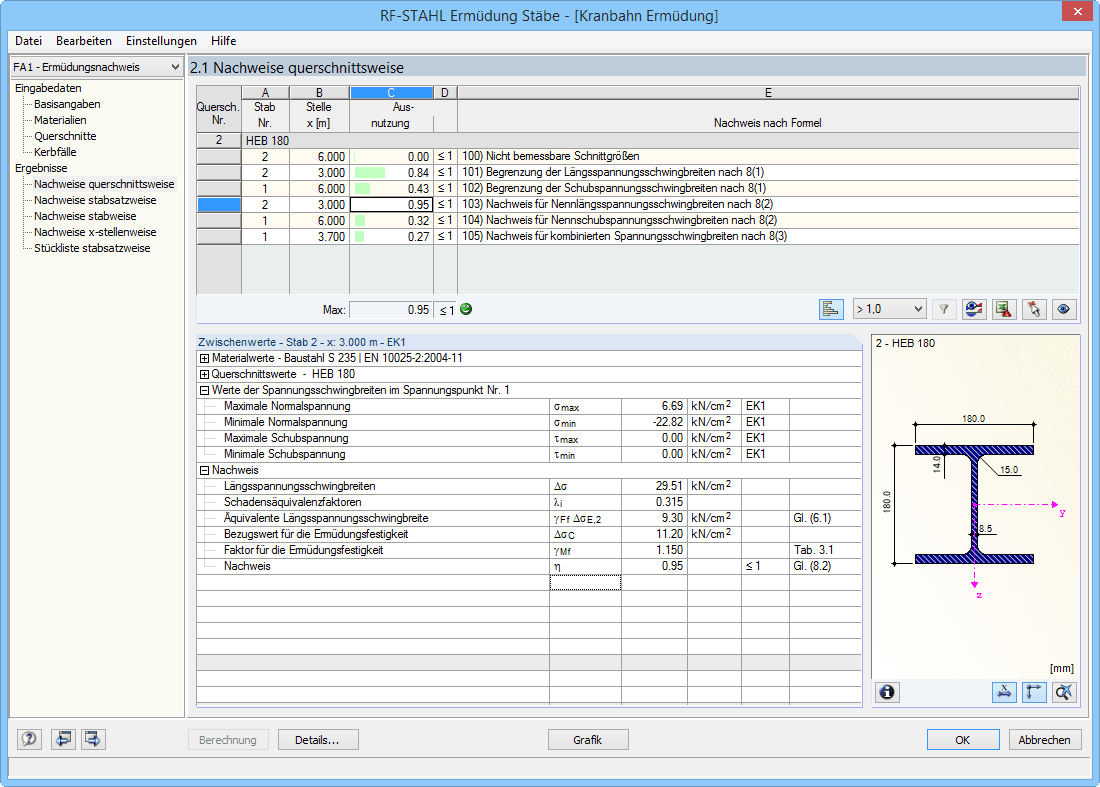The image size is (1100, 787).
Task: Click the result display color-scale eye icon
Action: (974, 309)
